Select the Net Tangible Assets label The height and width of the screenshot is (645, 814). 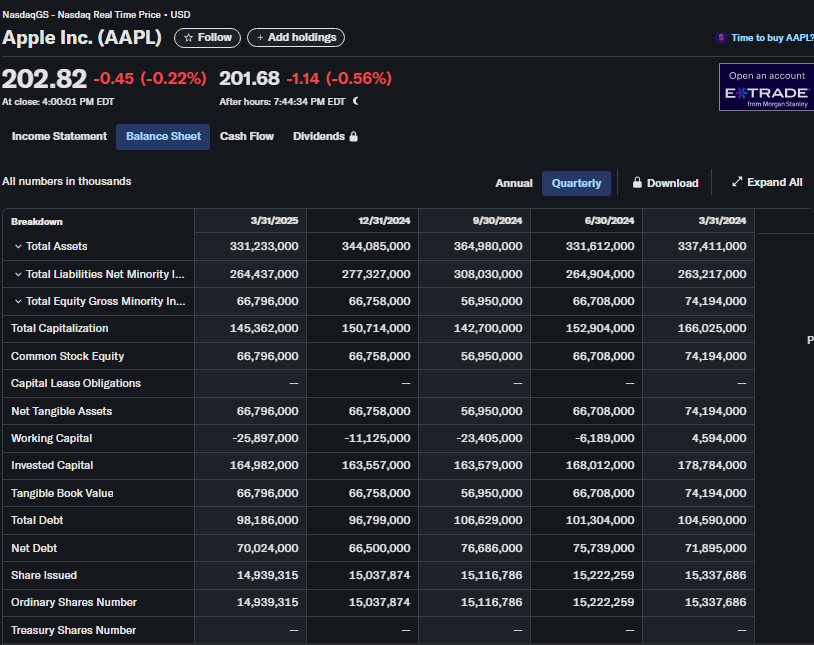(62, 411)
